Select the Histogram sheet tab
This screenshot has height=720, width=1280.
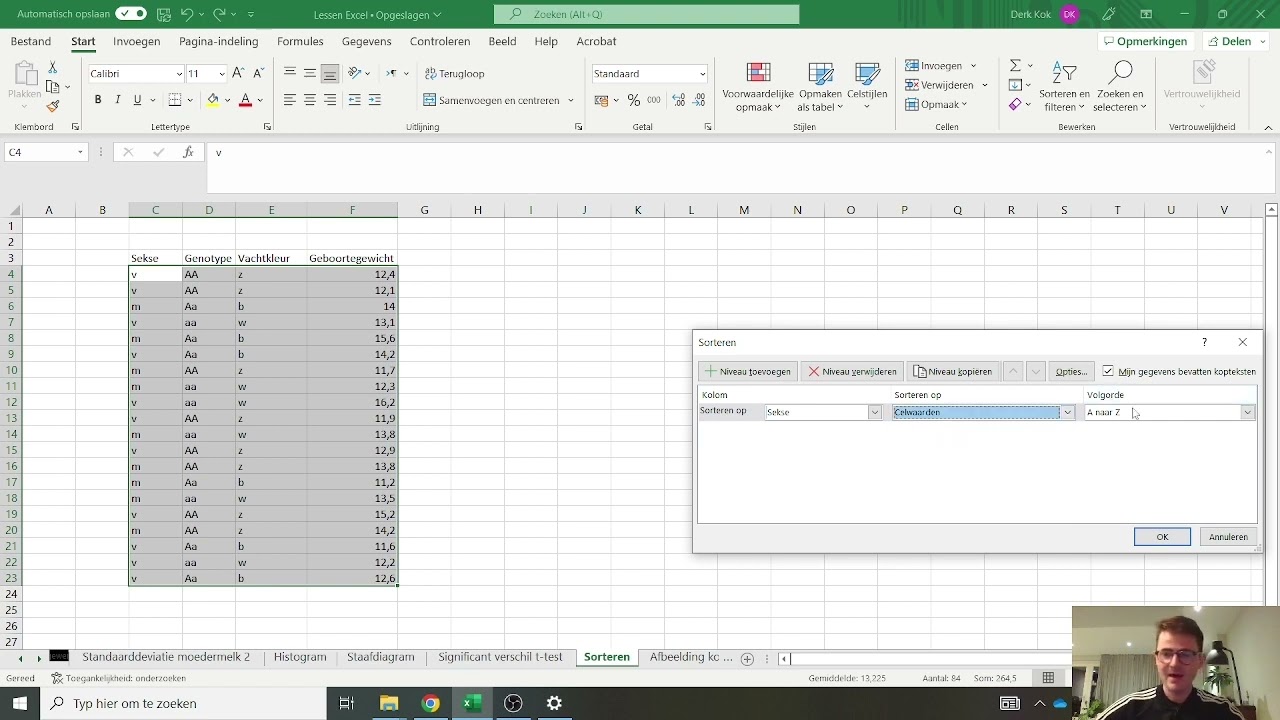pyautogui.click(x=300, y=657)
